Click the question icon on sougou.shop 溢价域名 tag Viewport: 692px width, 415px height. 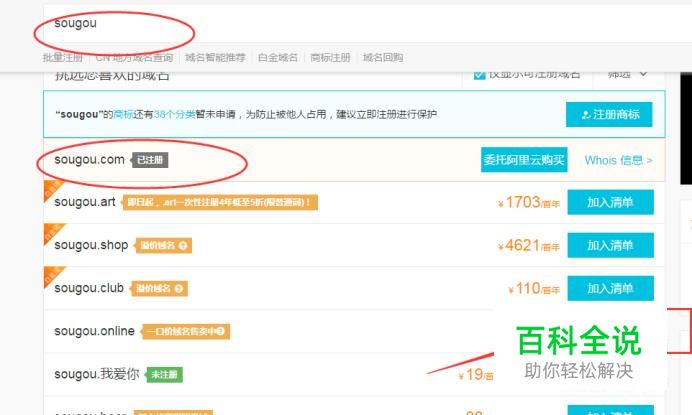[x=183, y=245]
